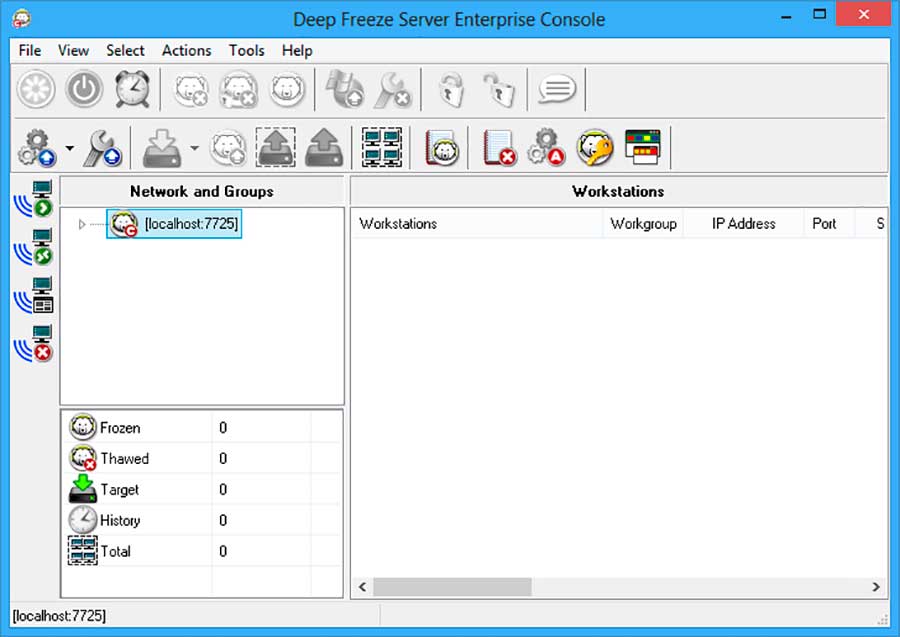Viewport: 900px width, 637px height.
Task: Click sidebar computer with green refresh icon
Action: [x=34, y=247]
